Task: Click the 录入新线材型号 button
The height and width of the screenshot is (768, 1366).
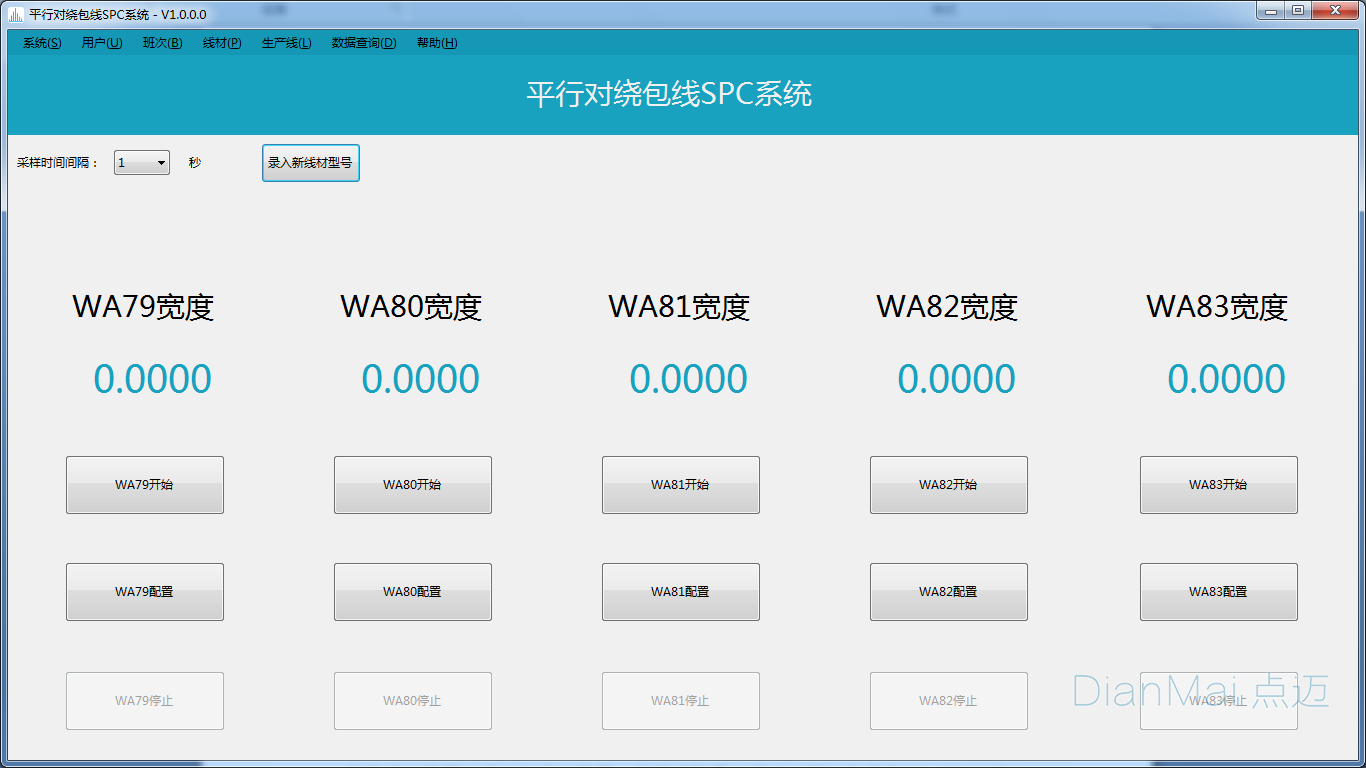Action: click(310, 163)
